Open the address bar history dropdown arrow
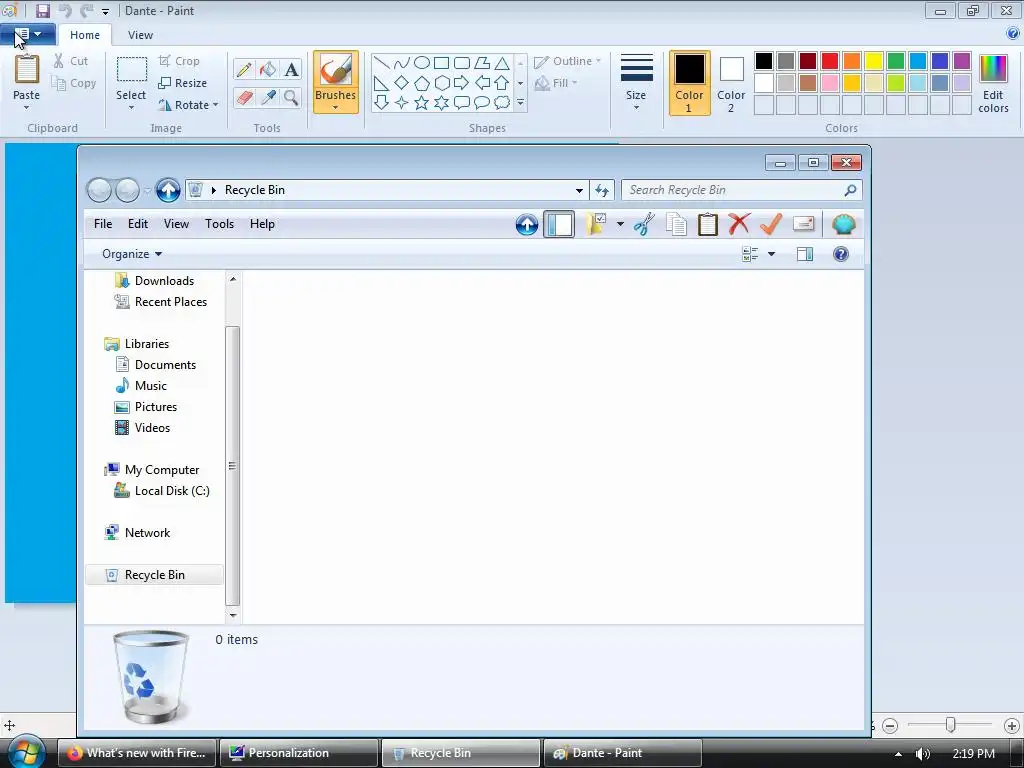 tap(579, 190)
